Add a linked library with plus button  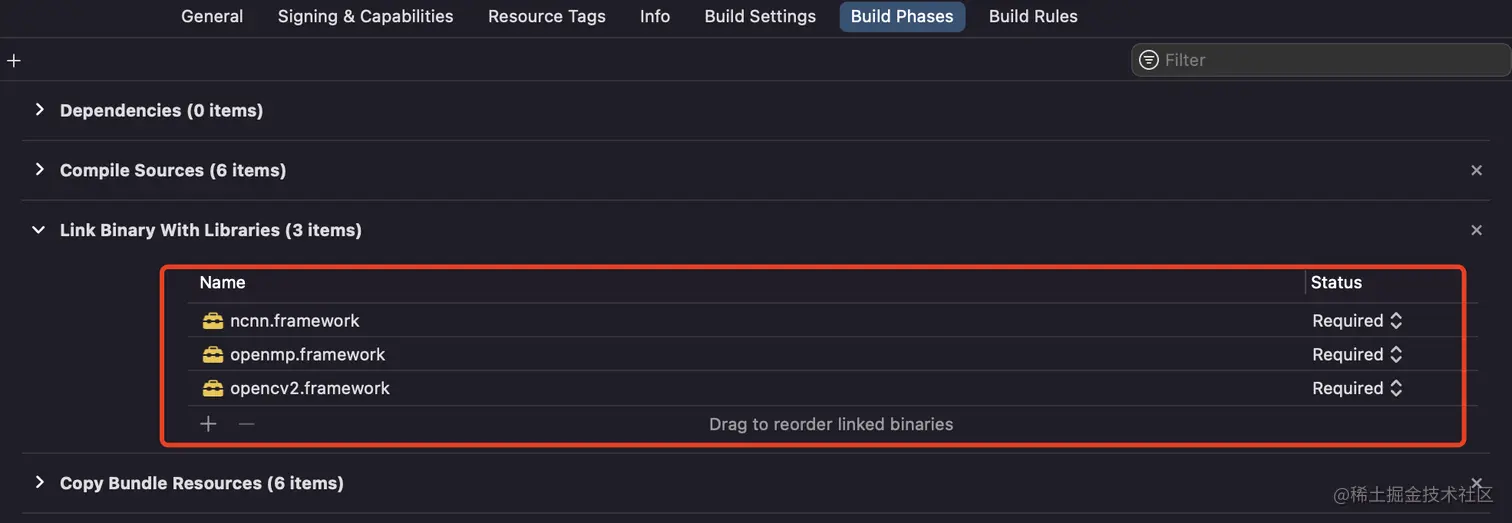(208, 424)
